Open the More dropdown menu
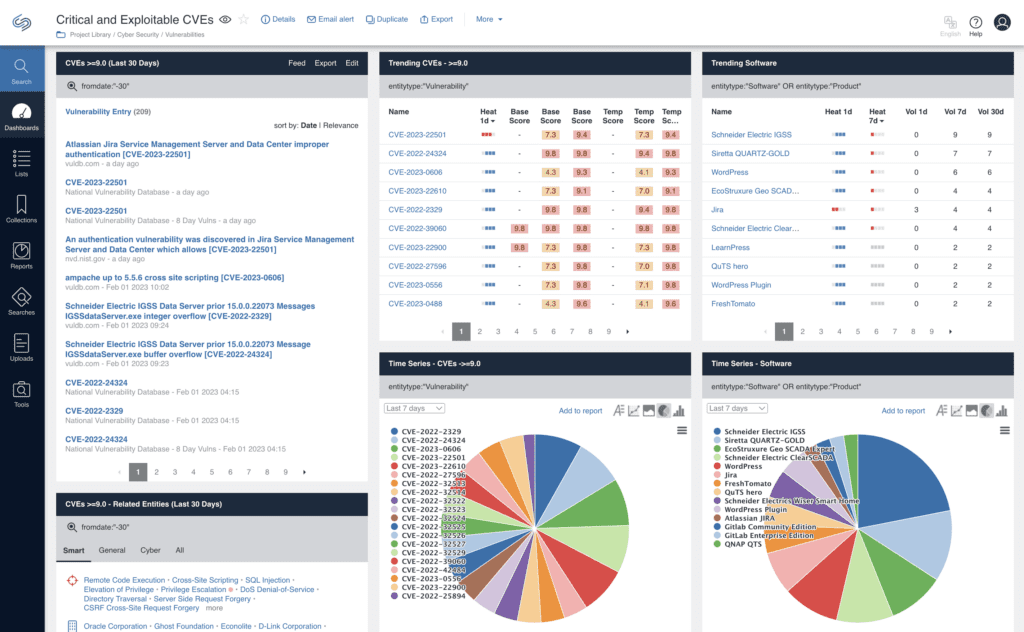The width and height of the screenshot is (1024, 632). pyautogui.click(x=489, y=20)
